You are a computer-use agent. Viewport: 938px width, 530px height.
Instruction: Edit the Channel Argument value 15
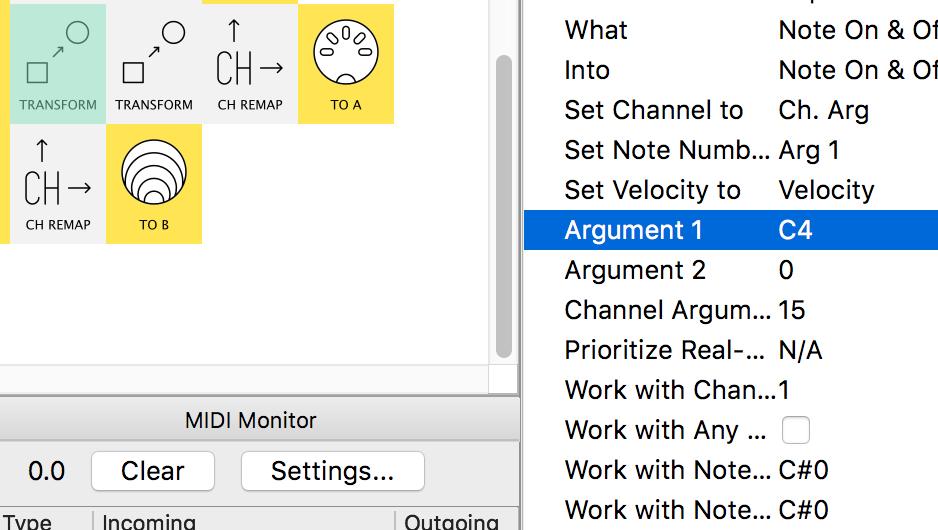point(791,310)
